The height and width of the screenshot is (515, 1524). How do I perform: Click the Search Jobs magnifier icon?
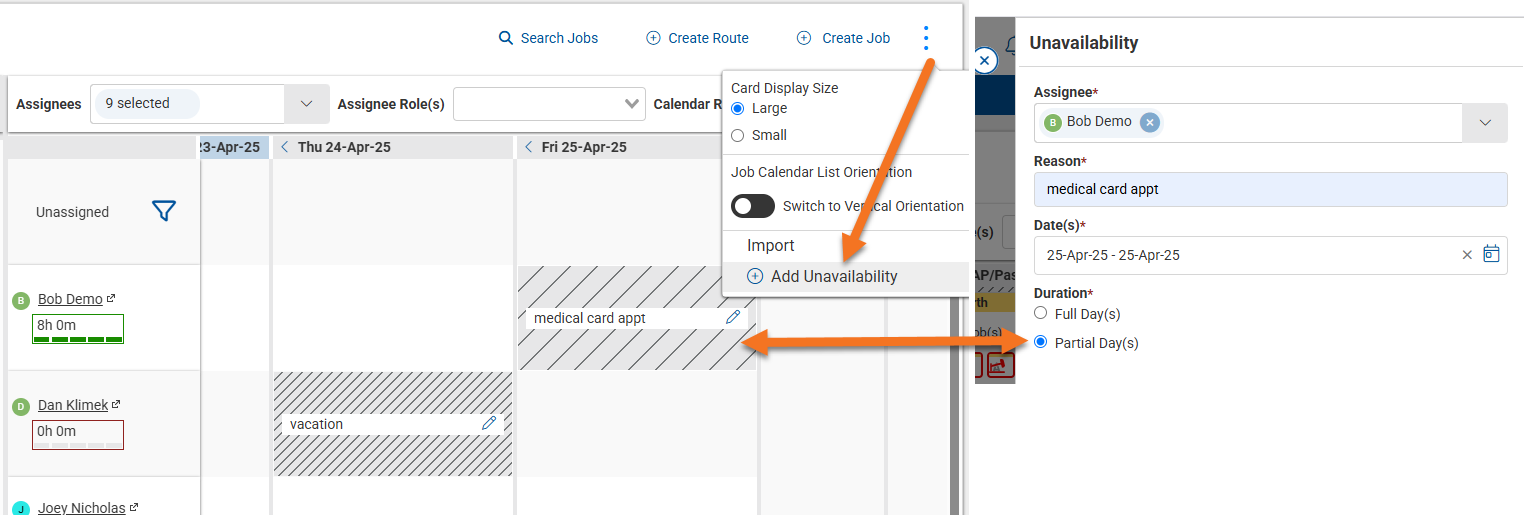(506, 38)
